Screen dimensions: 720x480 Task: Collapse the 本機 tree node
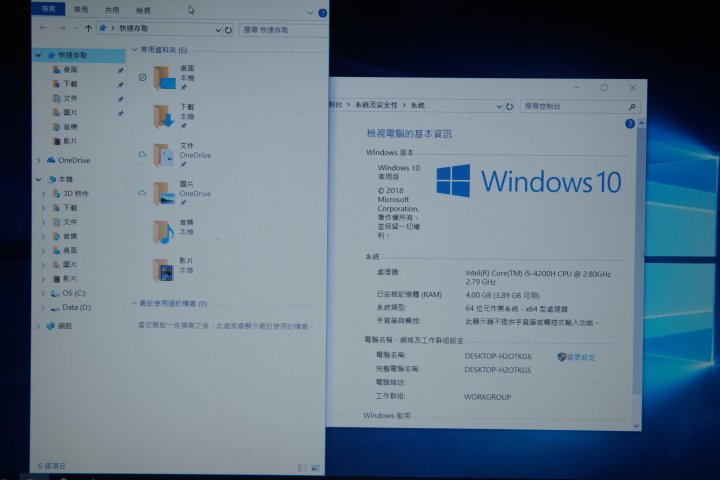tap(39, 179)
